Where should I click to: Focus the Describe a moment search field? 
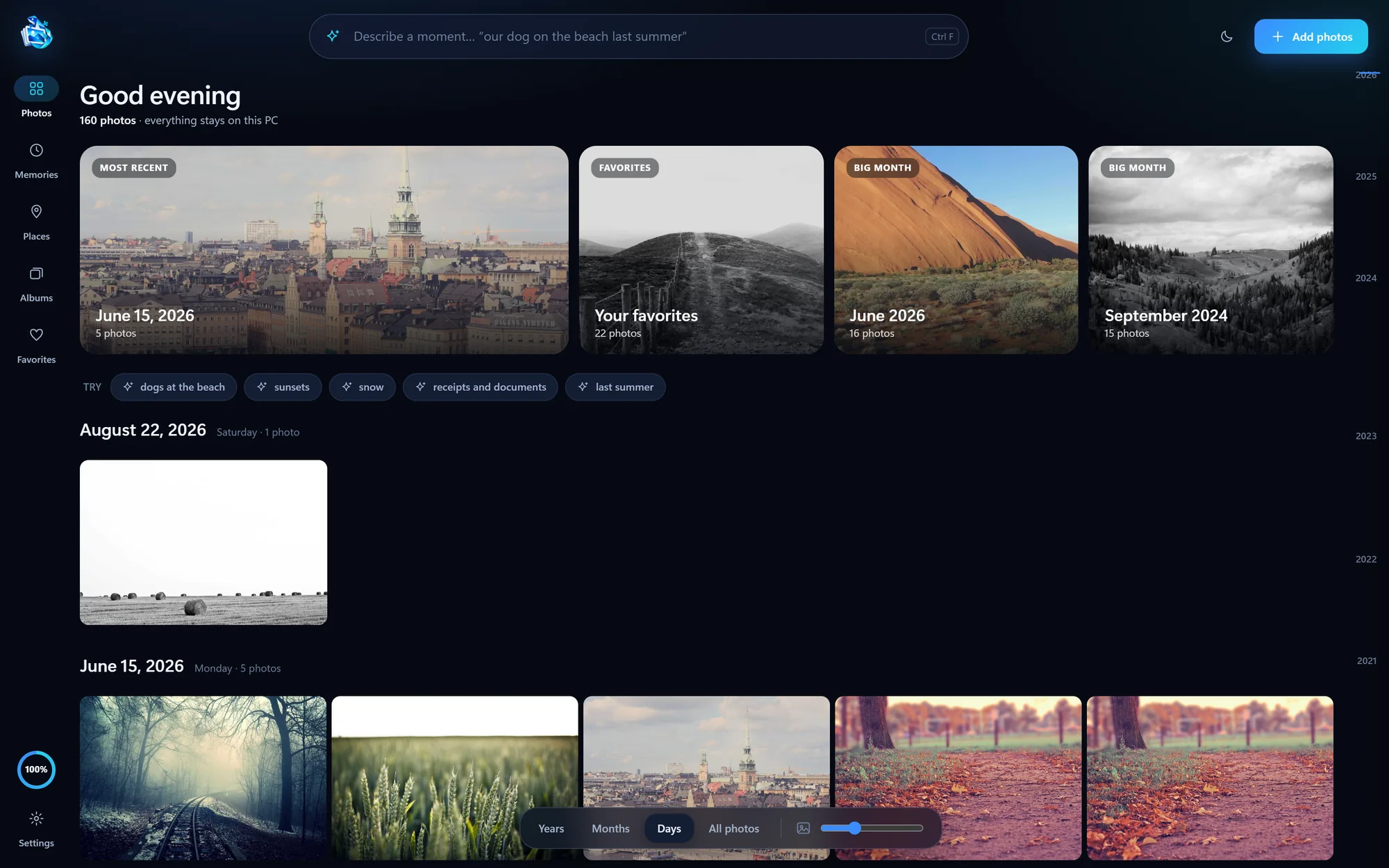point(638,37)
